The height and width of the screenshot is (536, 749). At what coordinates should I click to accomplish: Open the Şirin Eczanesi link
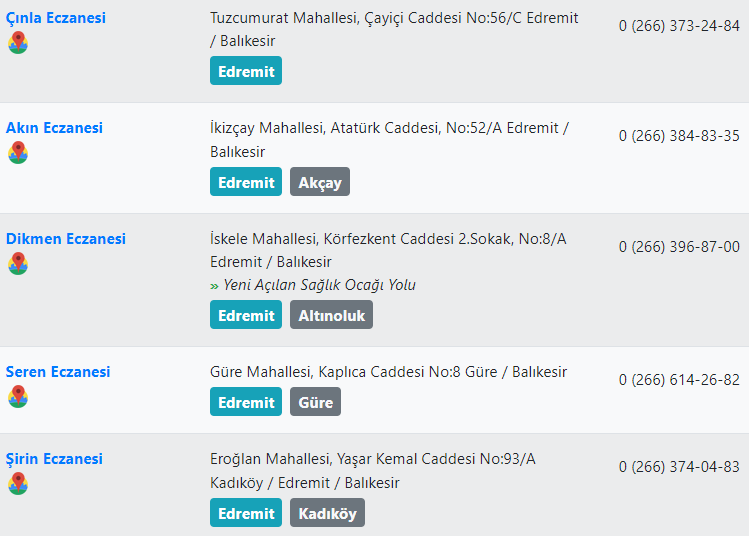pyautogui.click(x=54, y=459)
